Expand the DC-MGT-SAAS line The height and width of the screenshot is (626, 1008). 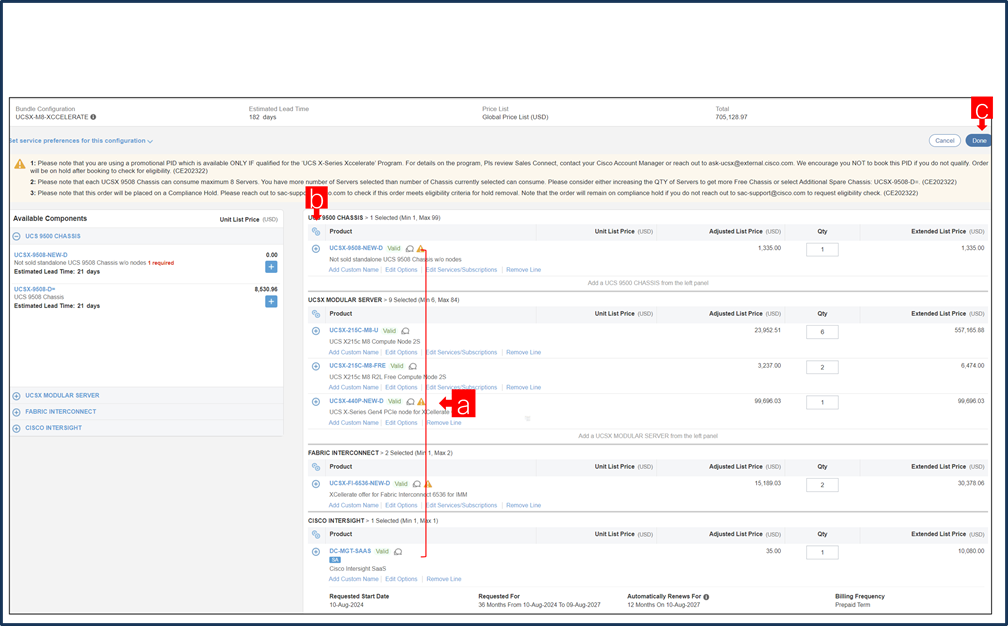(316, 551)
